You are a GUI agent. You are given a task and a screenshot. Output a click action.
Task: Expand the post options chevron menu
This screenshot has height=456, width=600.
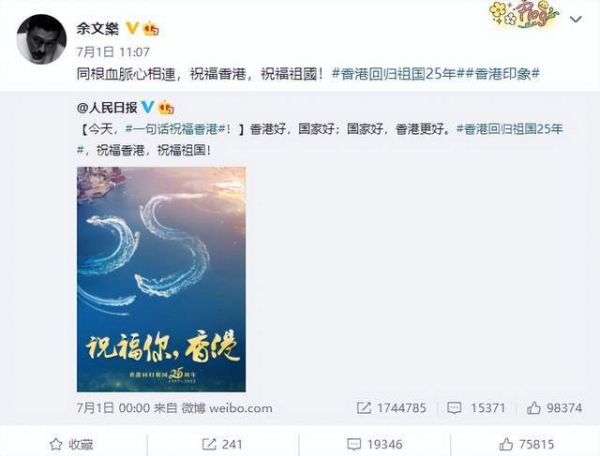click(576, 19)
